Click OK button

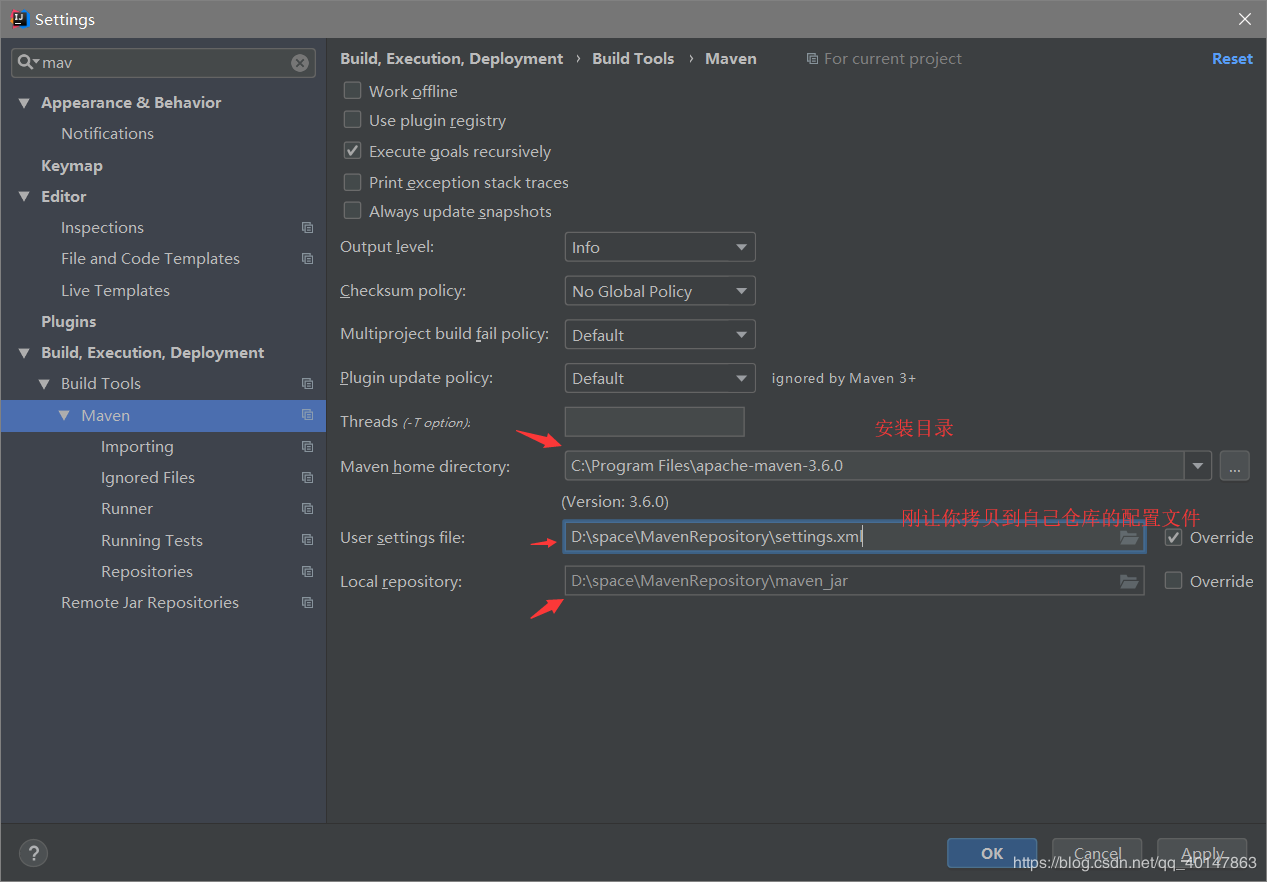(x=992, y=853)
